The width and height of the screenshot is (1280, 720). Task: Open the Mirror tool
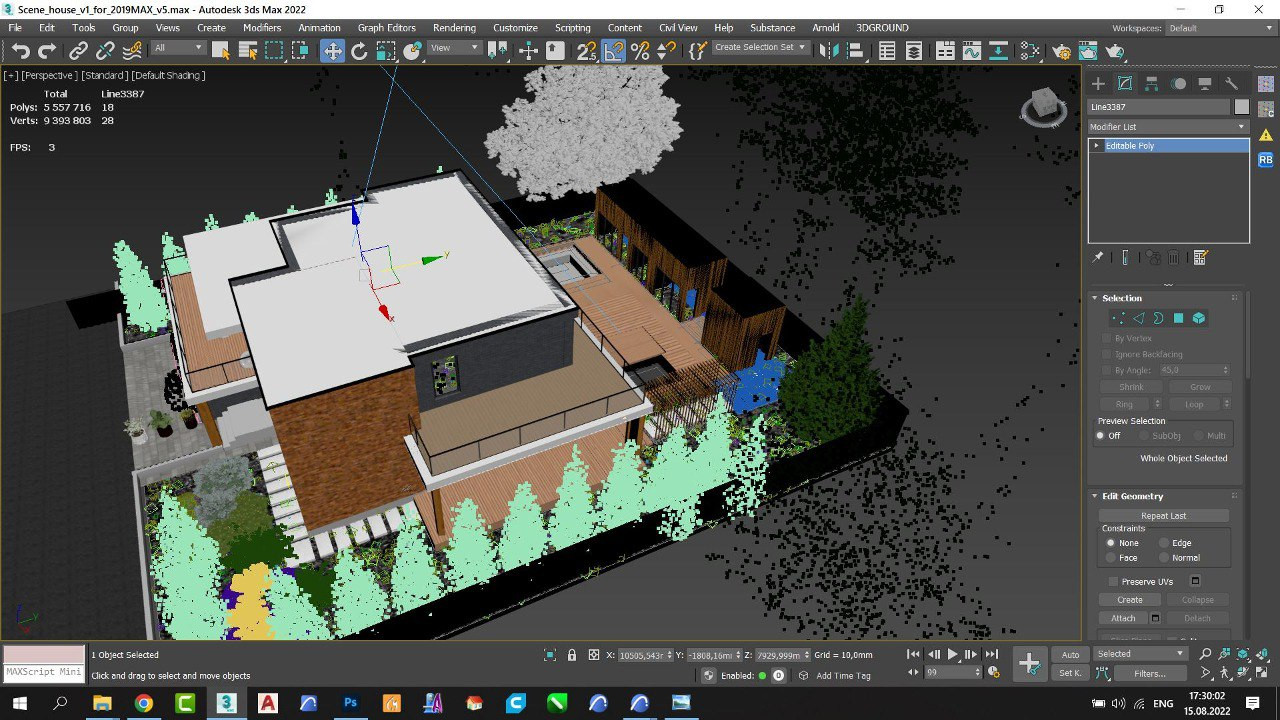(x=826, y=51)
